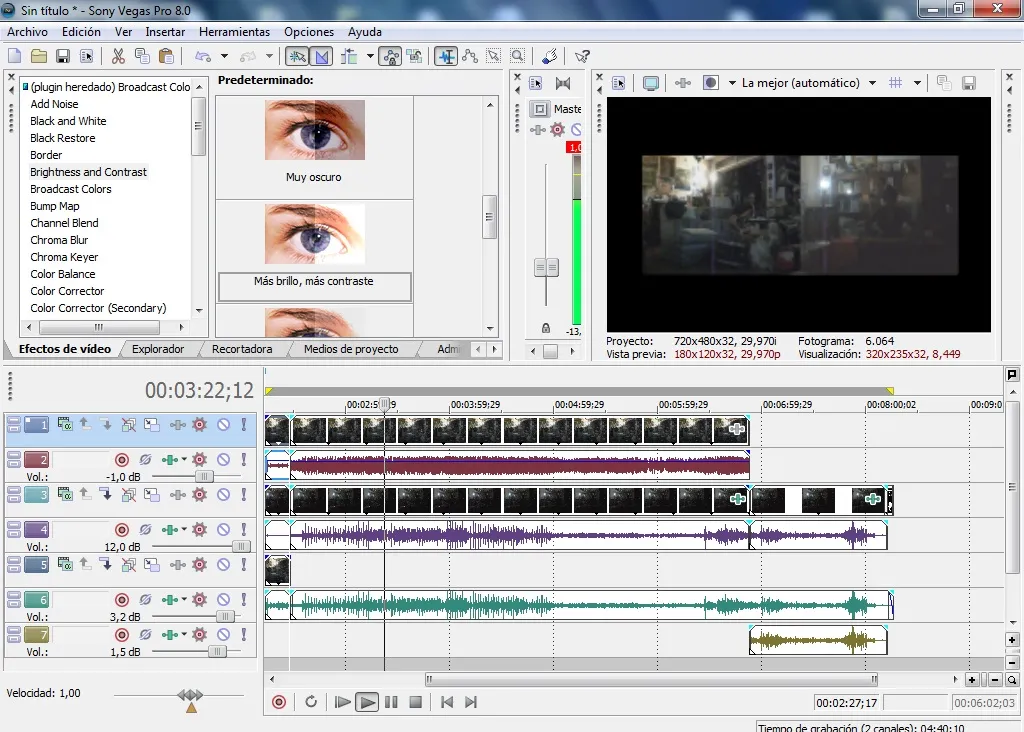The width and height of the screenshot is (1024, 732).
Task: Open the Herramientas menu
Action: (234, 32)
